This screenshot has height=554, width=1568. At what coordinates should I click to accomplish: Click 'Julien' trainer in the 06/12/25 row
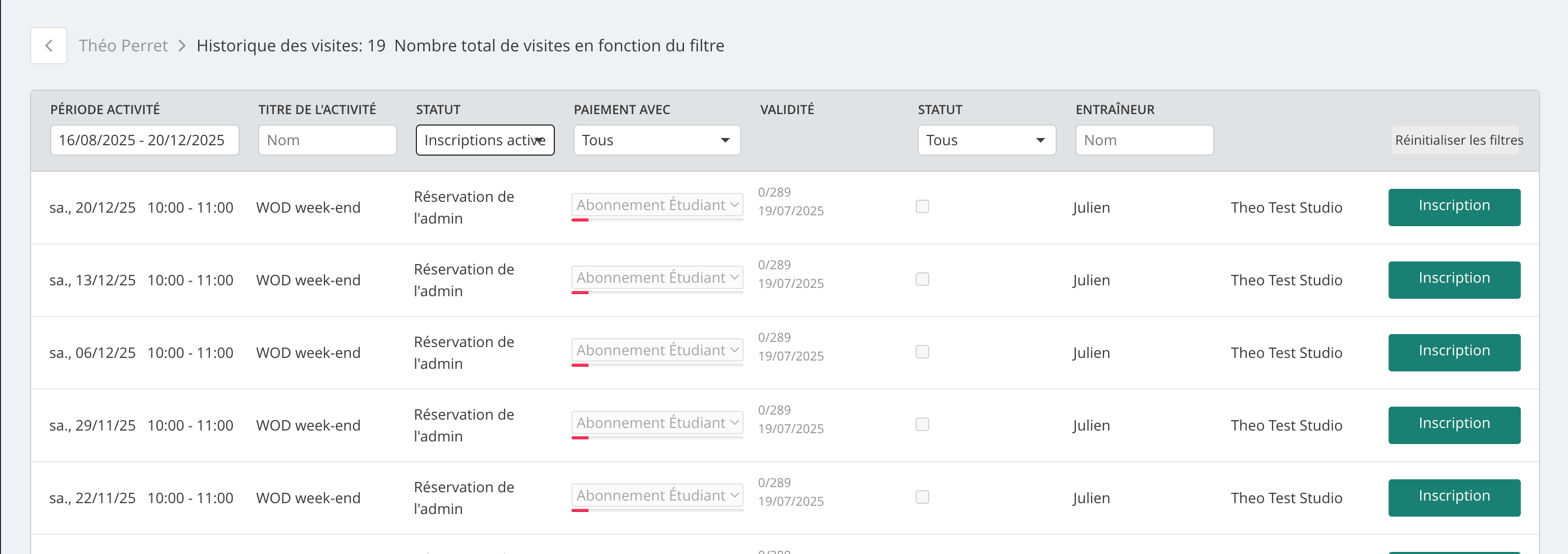tap(1091, 353)
